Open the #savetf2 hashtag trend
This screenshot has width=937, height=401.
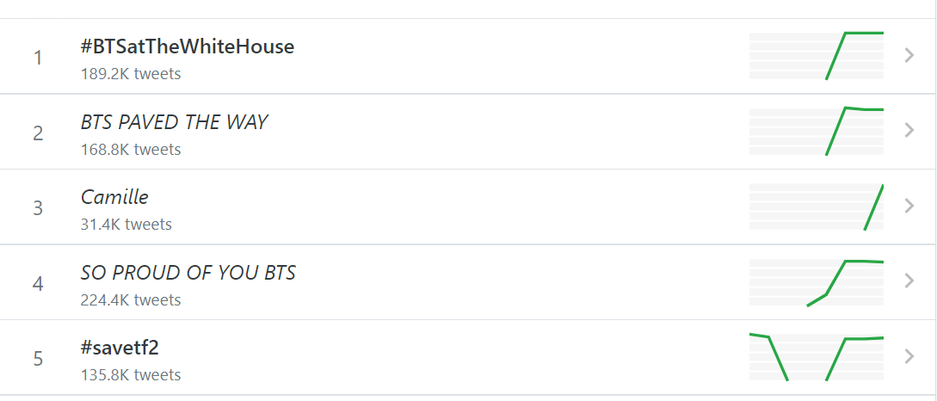pyautogui.click(x=120, y=347)
